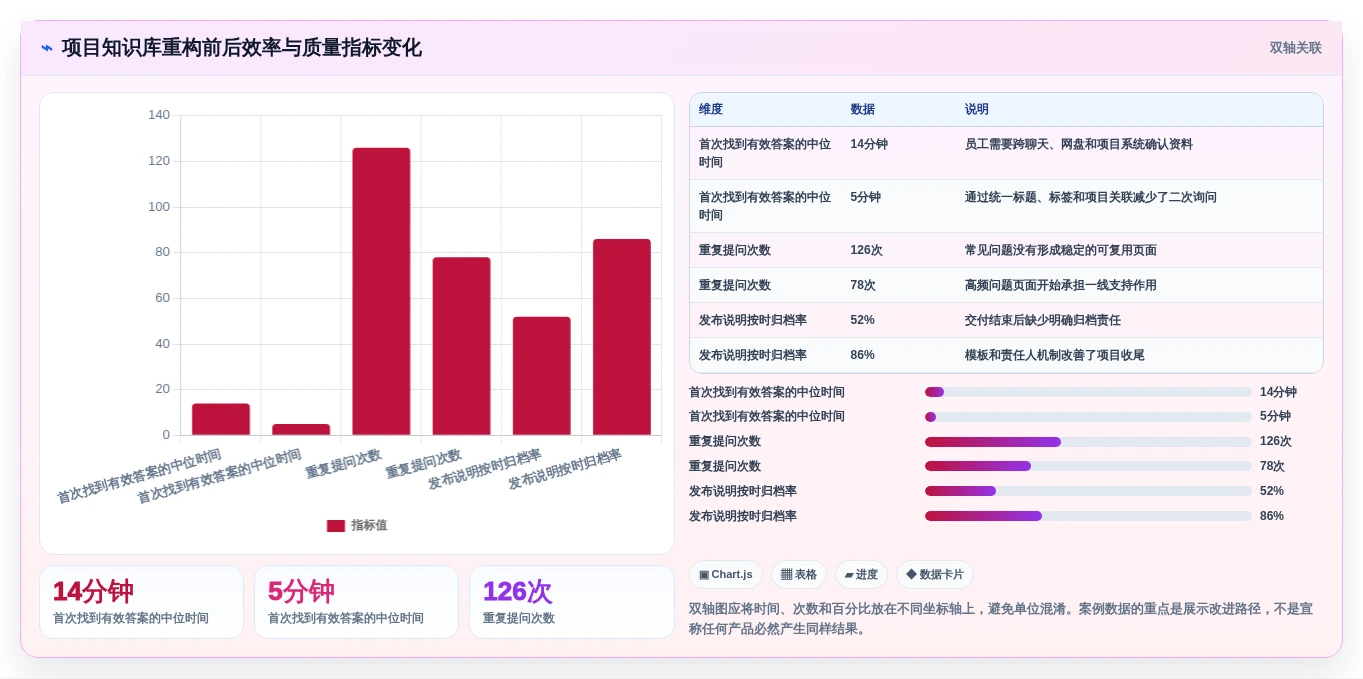Click the 52% cell in the table

(x=863, y=320)
